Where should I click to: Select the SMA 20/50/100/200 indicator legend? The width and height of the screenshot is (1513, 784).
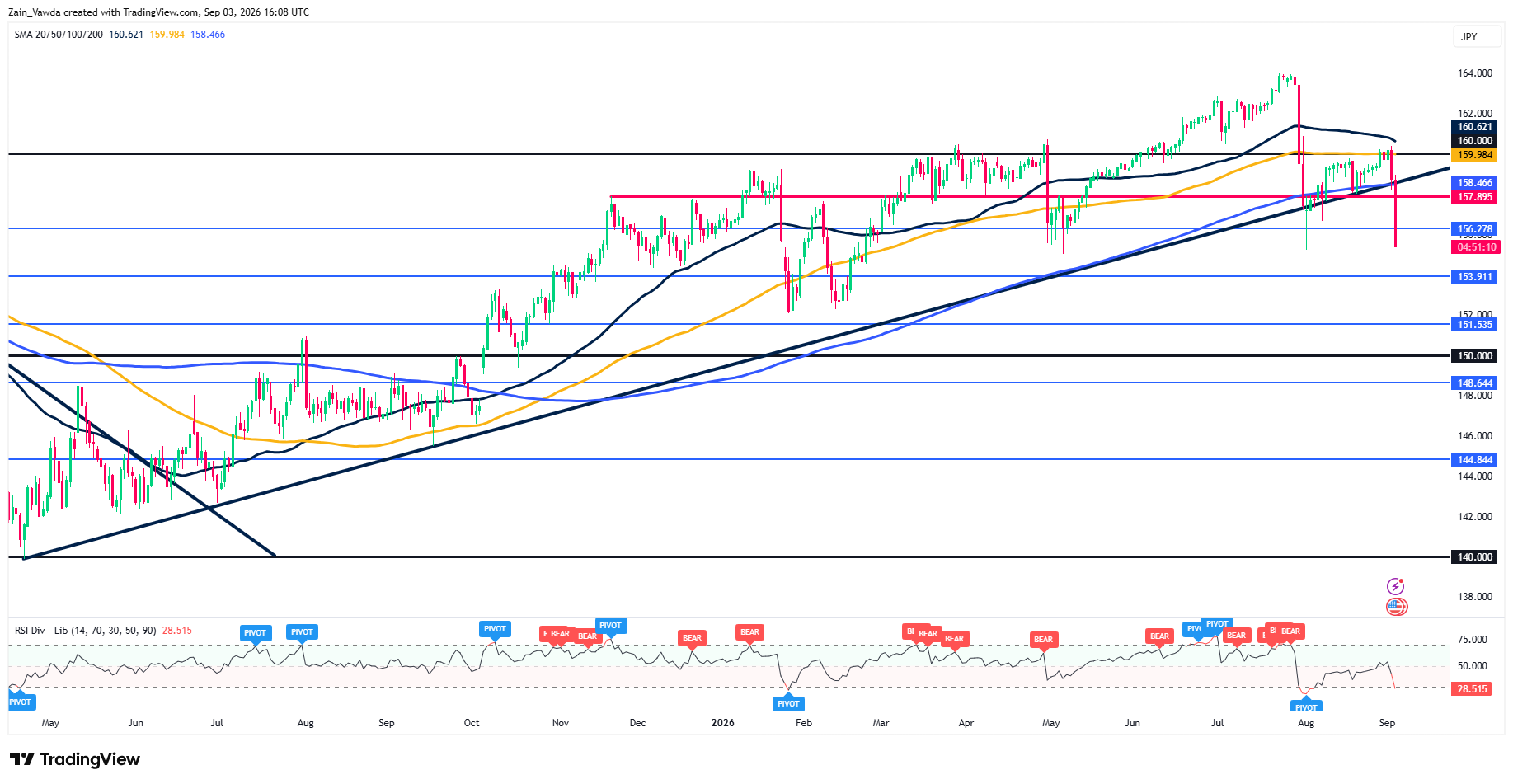click(x=59, y=35)
